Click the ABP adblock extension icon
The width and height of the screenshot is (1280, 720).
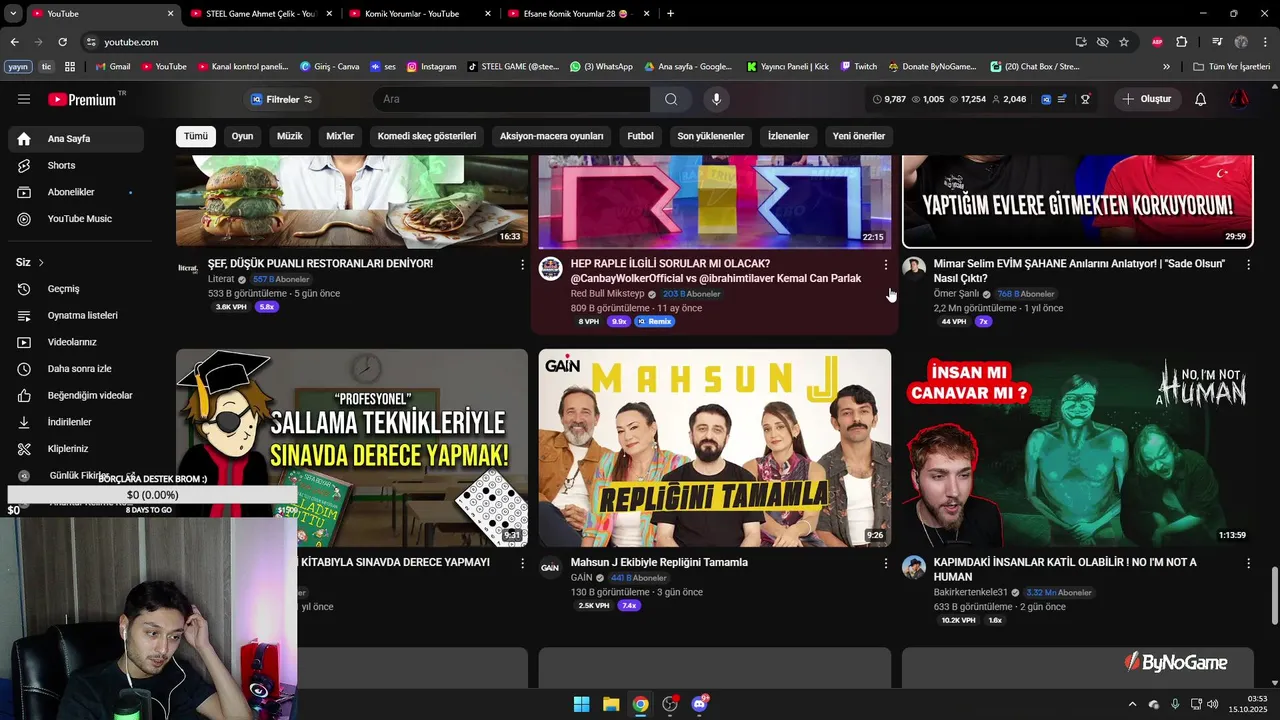pyautogui.click(x=1157, y=42)
